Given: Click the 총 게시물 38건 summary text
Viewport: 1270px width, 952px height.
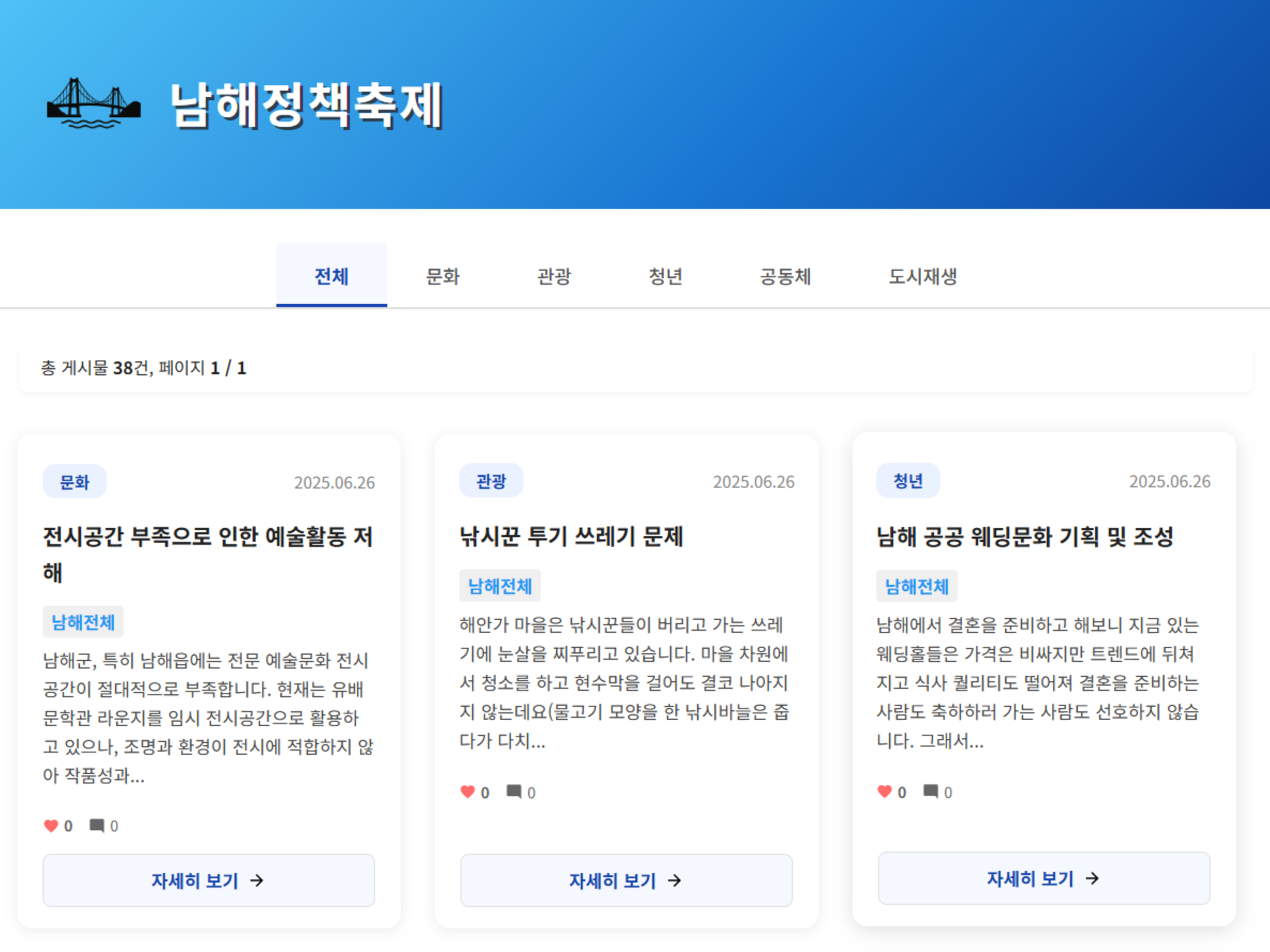Looking at the screenshot, I should (x=144, y=367).
